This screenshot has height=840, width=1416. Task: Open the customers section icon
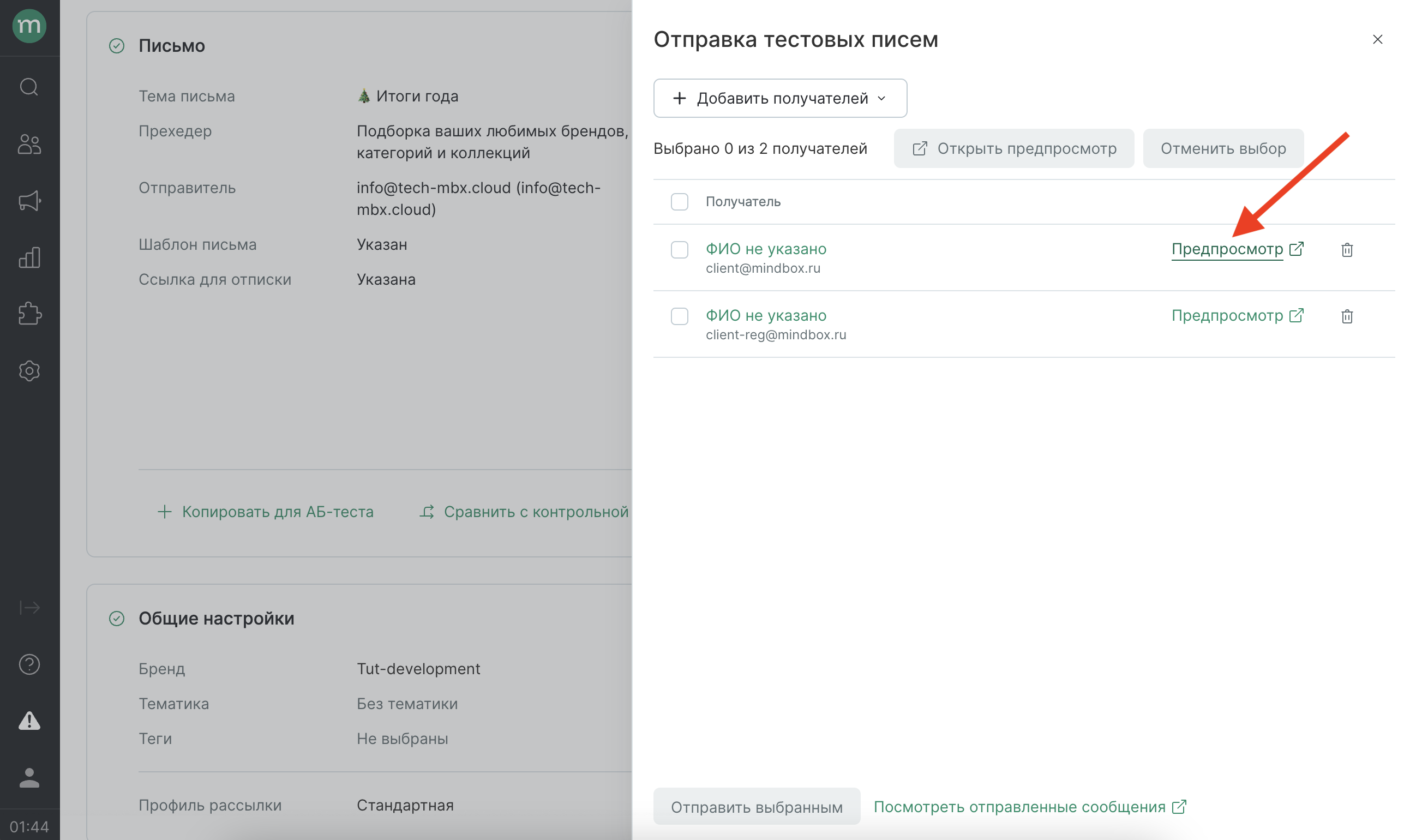[x=29, y=145]
